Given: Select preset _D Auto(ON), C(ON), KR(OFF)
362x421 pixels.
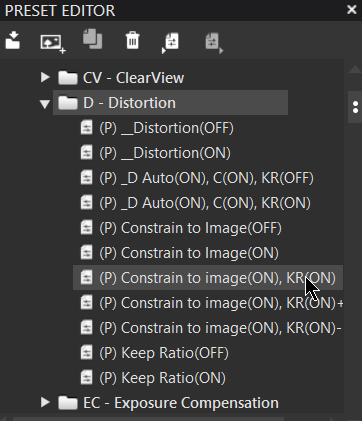Looking at the screenshot, I should point(206,178).
